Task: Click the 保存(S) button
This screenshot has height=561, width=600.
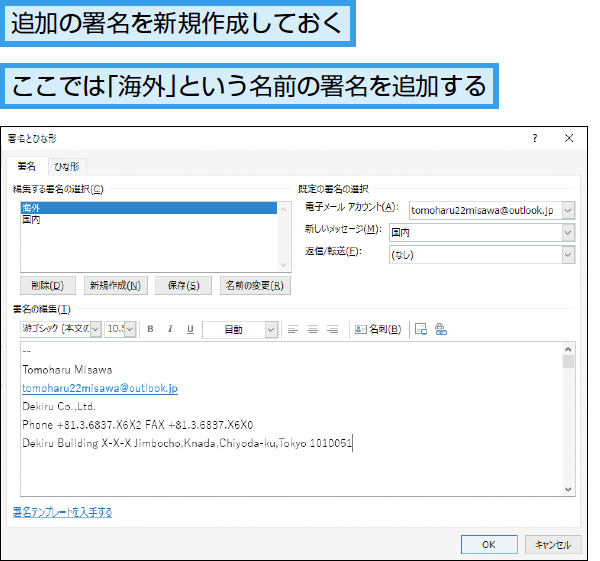Action: pos(184,285)
